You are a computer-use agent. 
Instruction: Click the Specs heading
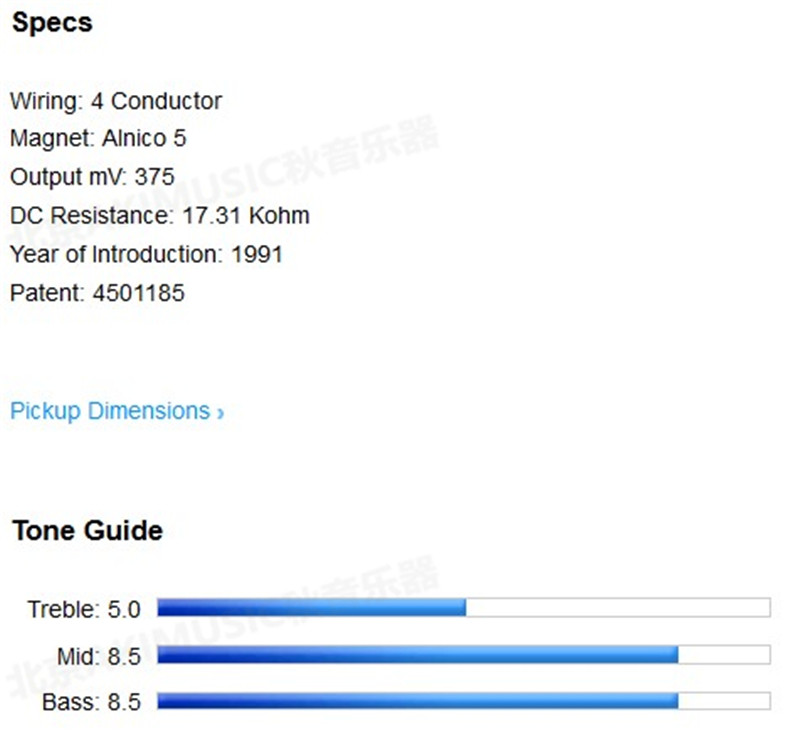[52, 23]
